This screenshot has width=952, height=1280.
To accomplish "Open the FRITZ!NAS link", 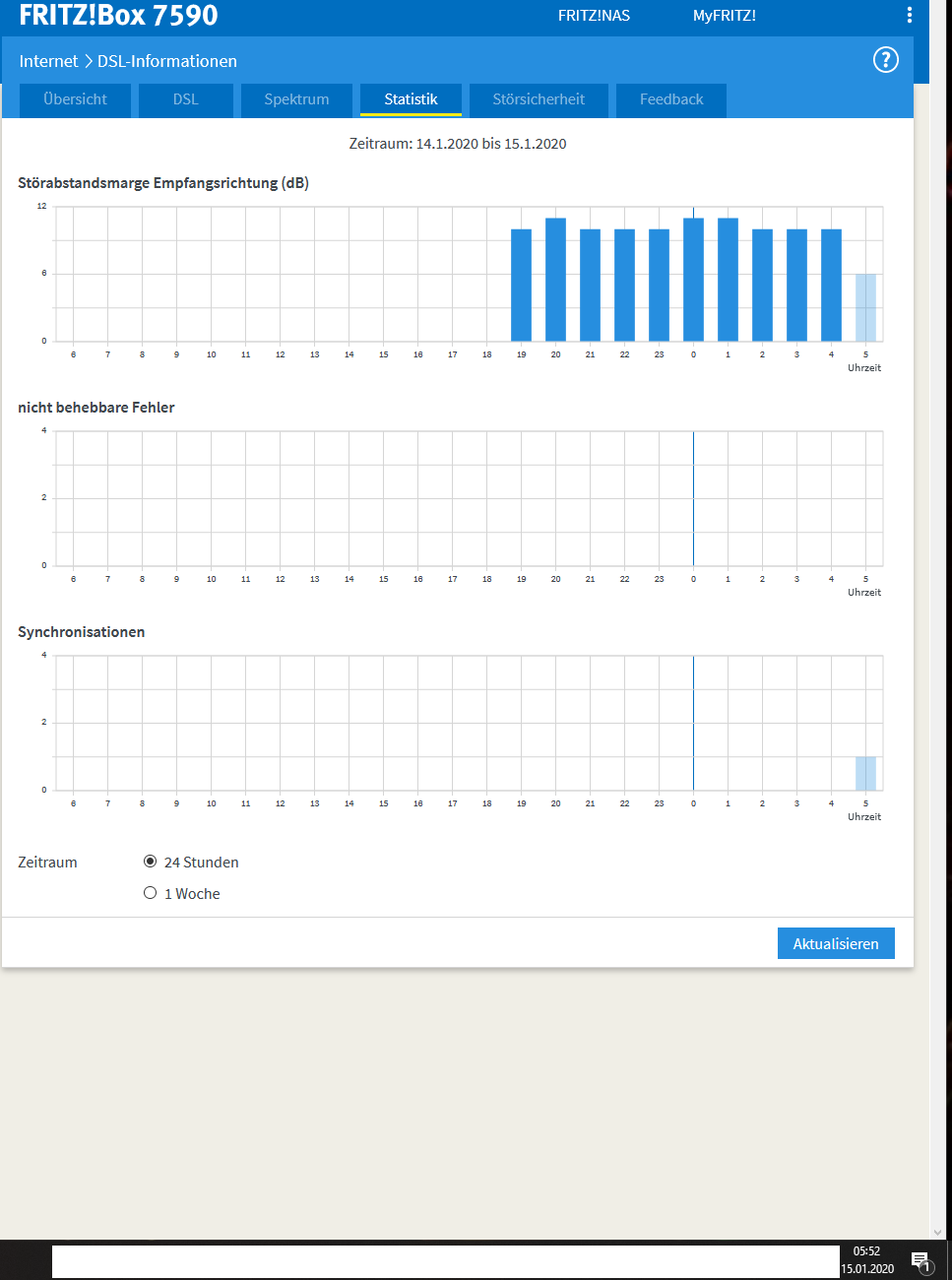I will (x=594, y=16).
